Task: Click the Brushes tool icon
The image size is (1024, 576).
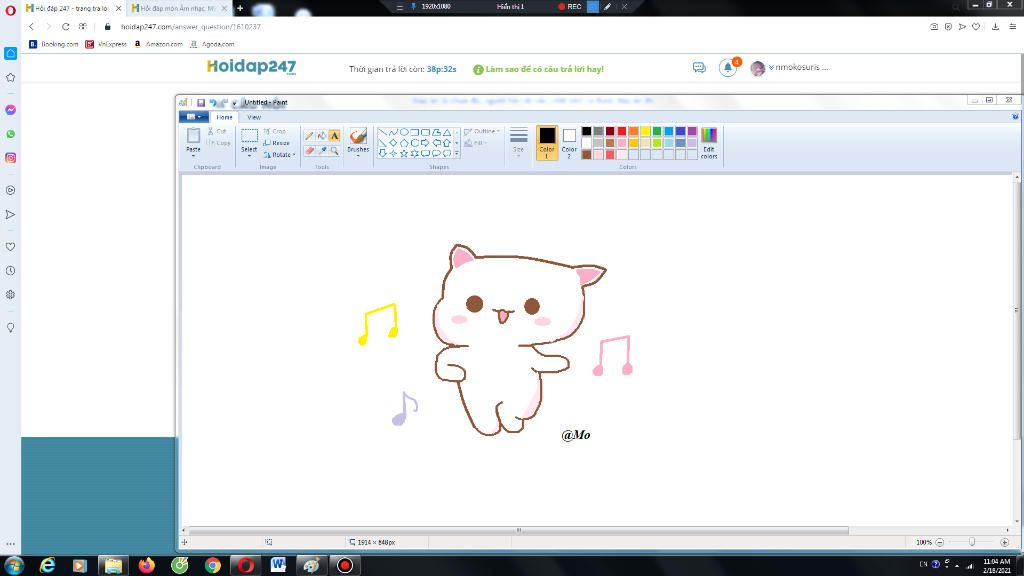Action: point(358,136)
